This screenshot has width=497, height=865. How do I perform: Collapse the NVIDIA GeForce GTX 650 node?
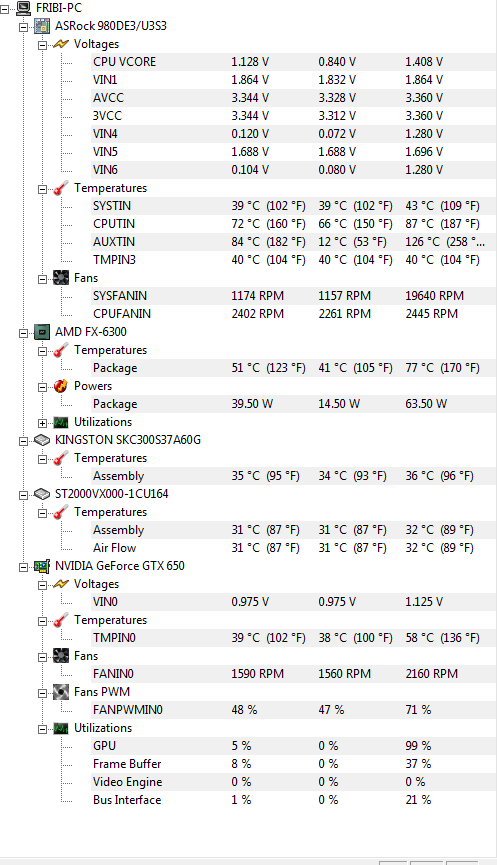[23, 567]
